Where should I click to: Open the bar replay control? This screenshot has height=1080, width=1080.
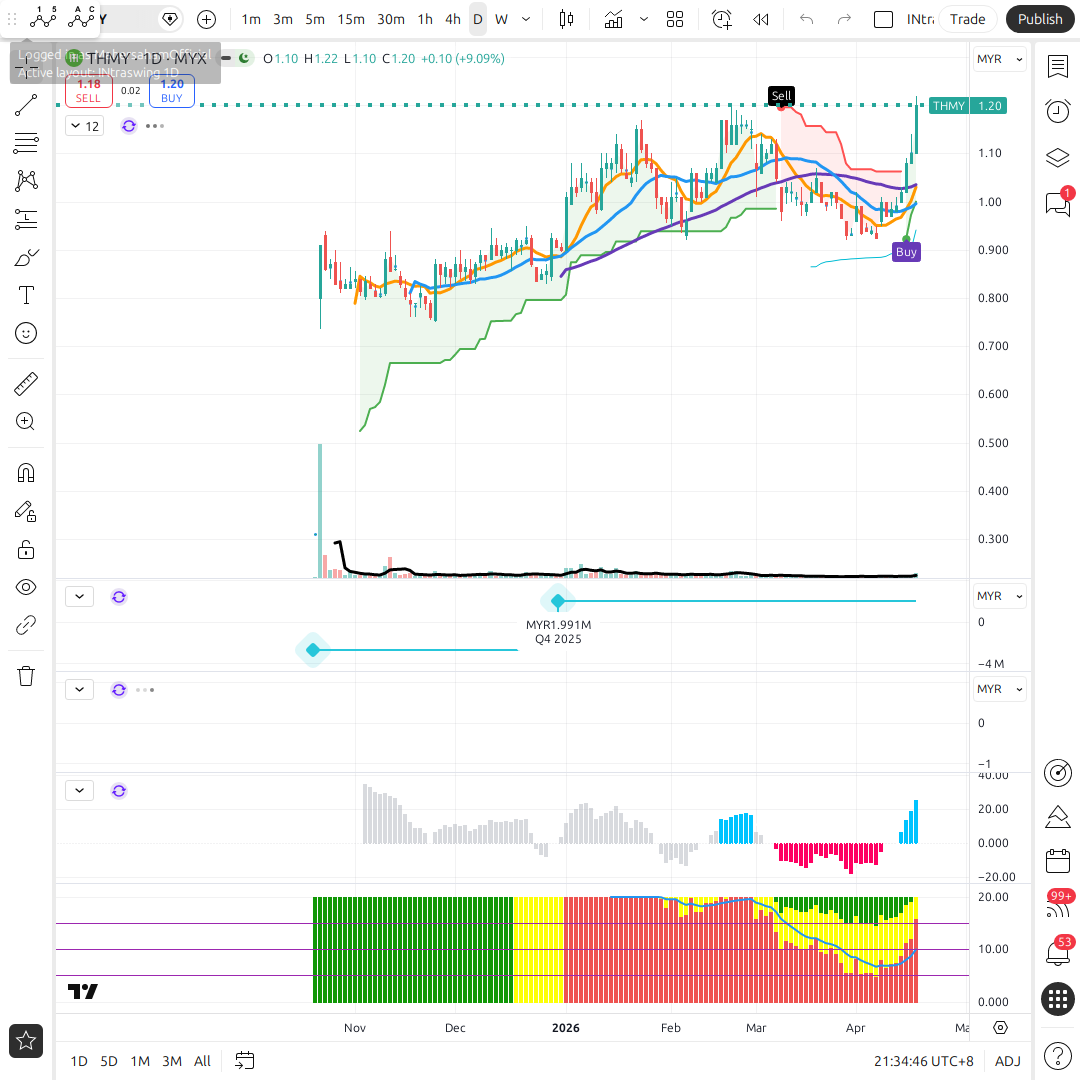(x=761, y=19)
